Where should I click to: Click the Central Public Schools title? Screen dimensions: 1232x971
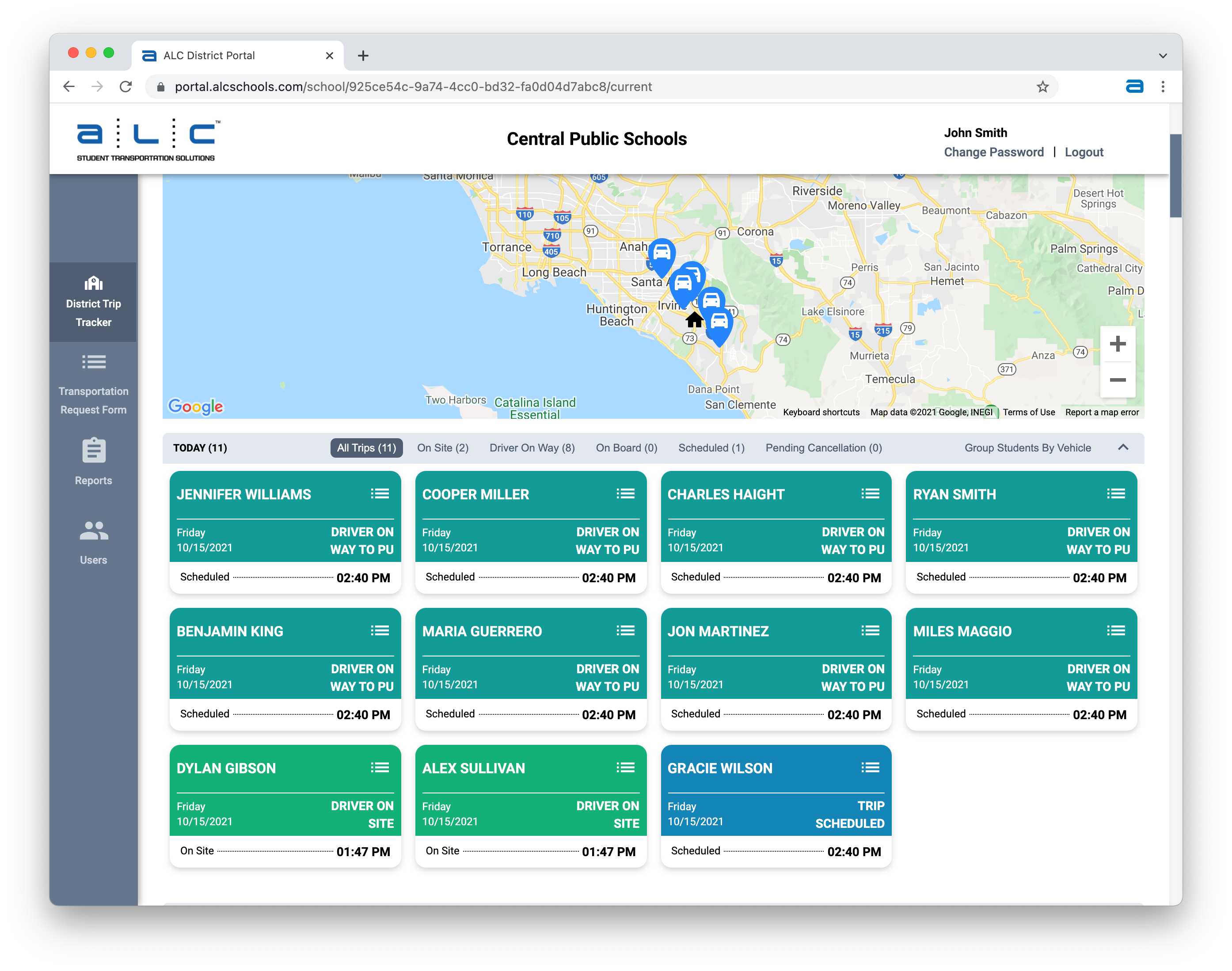(x=597, y=139)
